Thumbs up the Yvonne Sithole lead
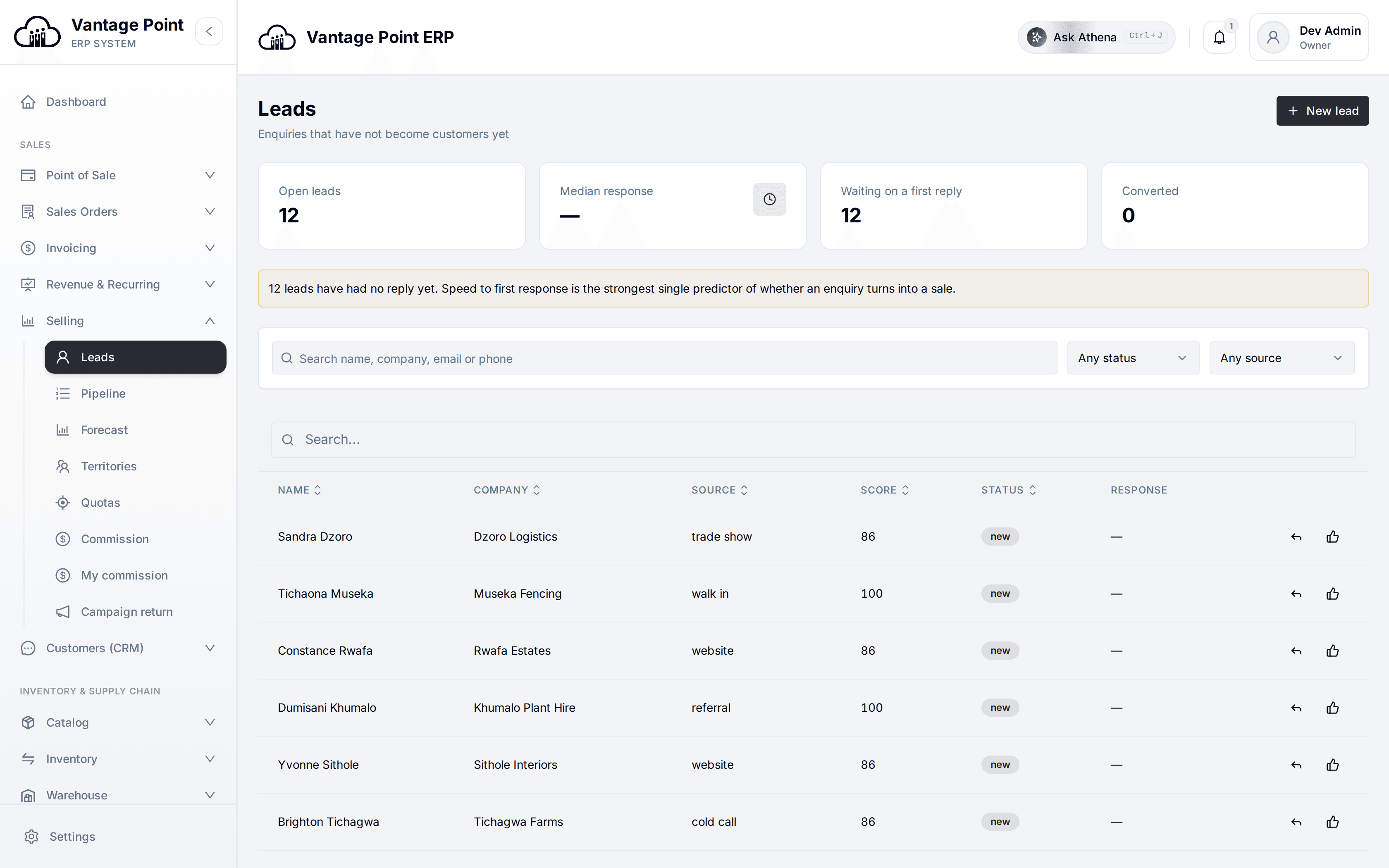1389x868 pixels. coord(1333,765)
